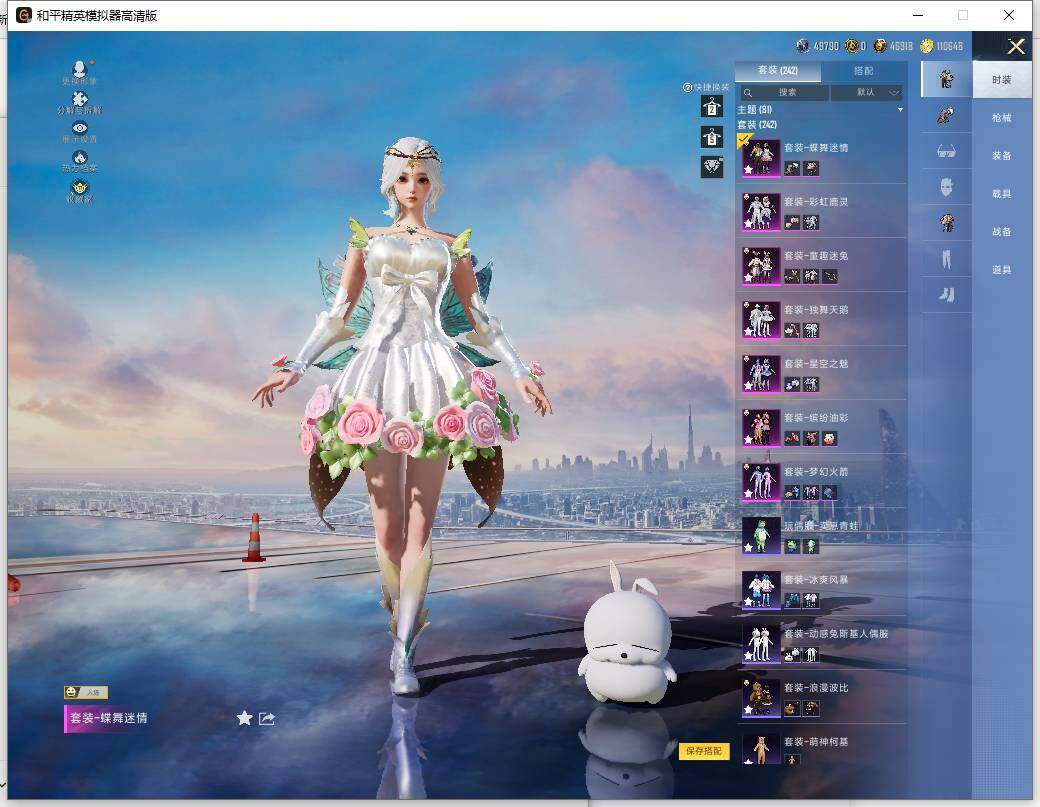This screenshot has width=1040, height=807.
Task: Open the 默认 sort dropdown
Action: (866, 92)
